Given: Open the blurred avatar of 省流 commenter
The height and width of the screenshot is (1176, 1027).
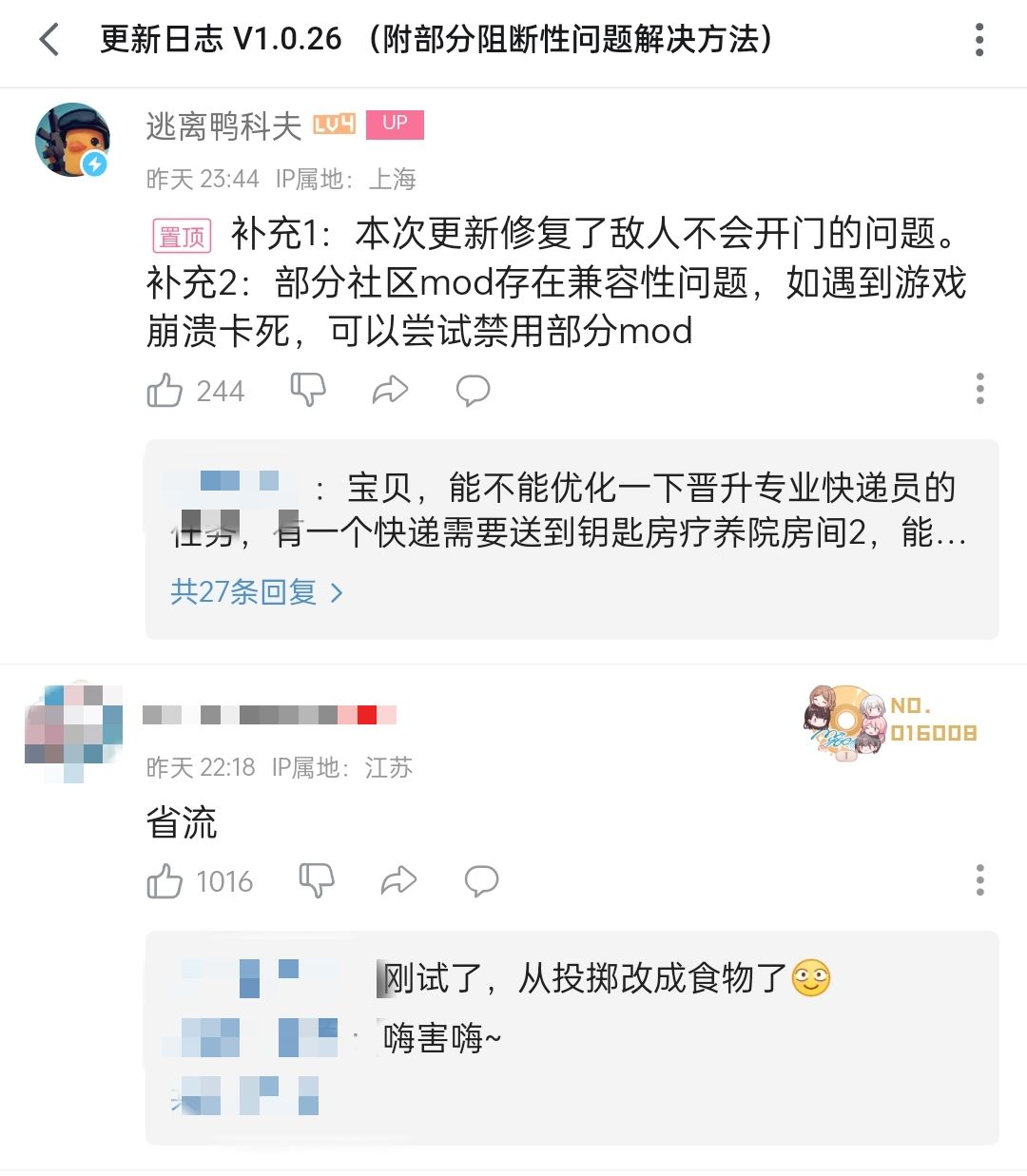Looking at the screenshot, I should (x=73, y=730).
